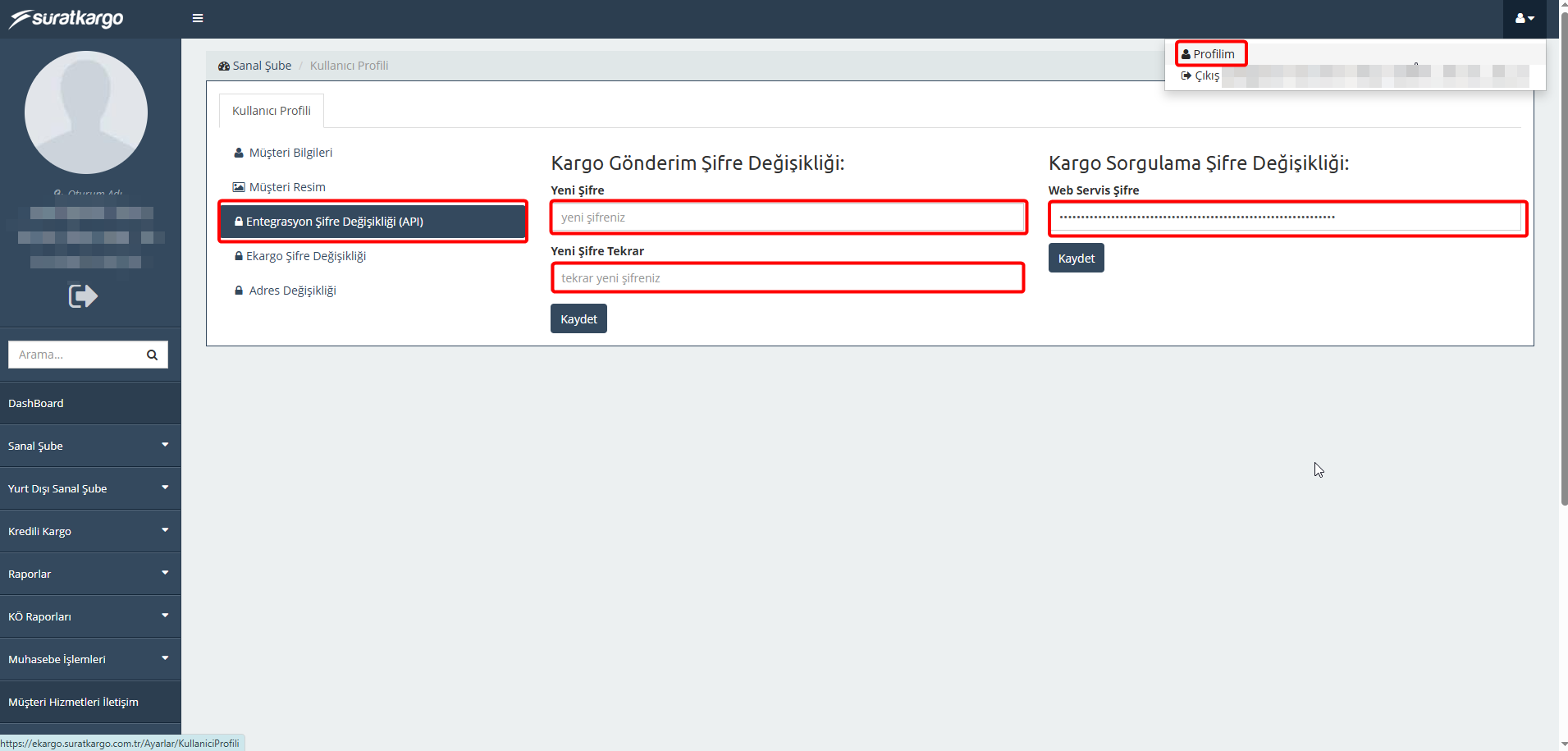Expand the Muhasebe İşlemleri menu

tap(89, 659)
